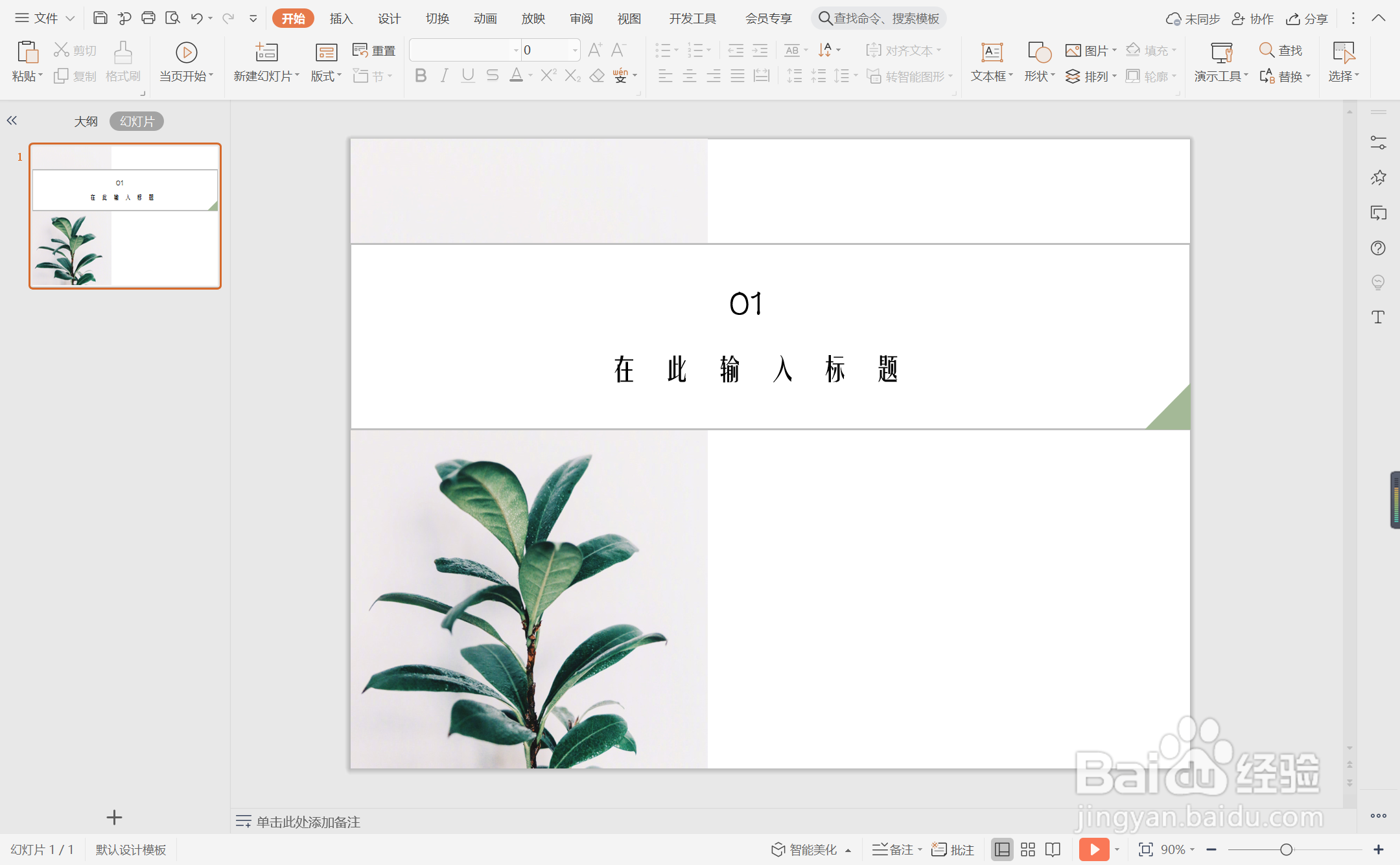Open the font name dropdown

pyautogui.click(x=516, y=50)
